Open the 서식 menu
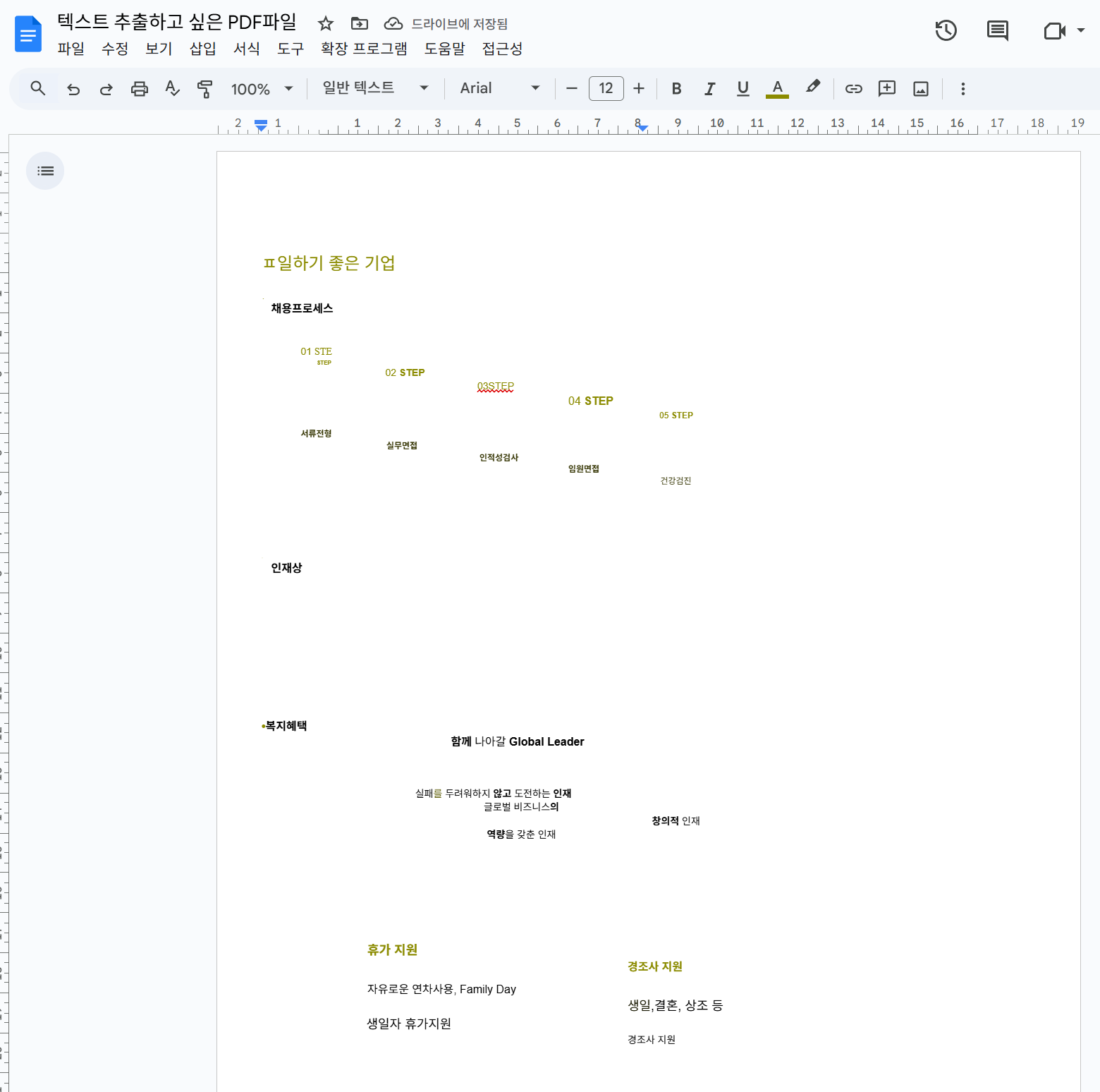 [247, 49]
